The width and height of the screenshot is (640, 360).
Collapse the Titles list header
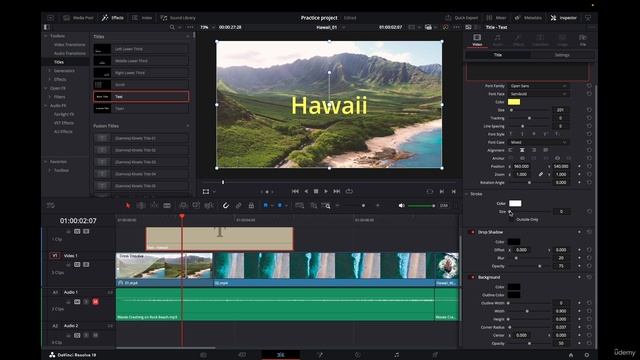coord(188,36)
